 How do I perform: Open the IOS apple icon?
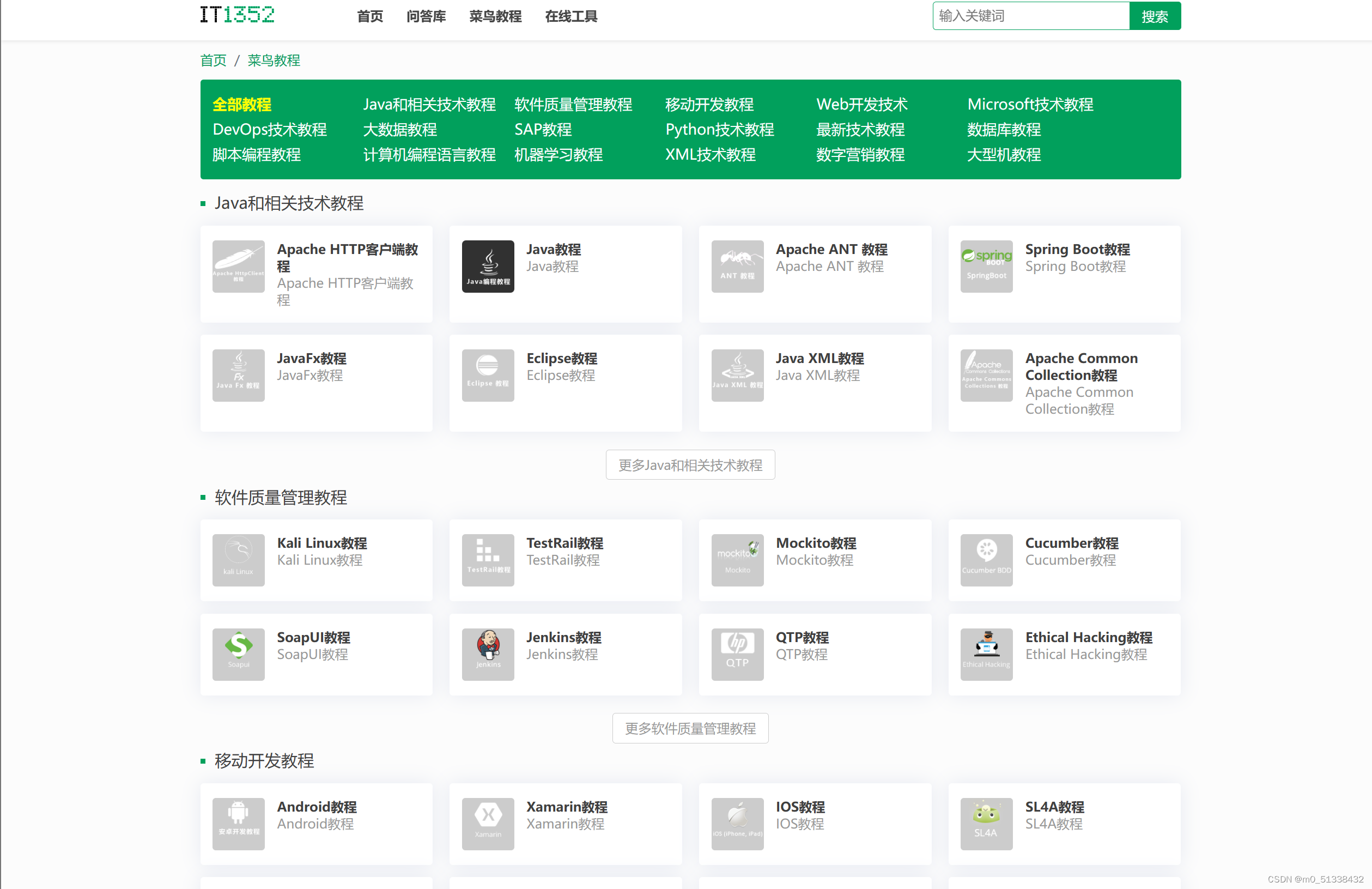[x=737, y=824]
